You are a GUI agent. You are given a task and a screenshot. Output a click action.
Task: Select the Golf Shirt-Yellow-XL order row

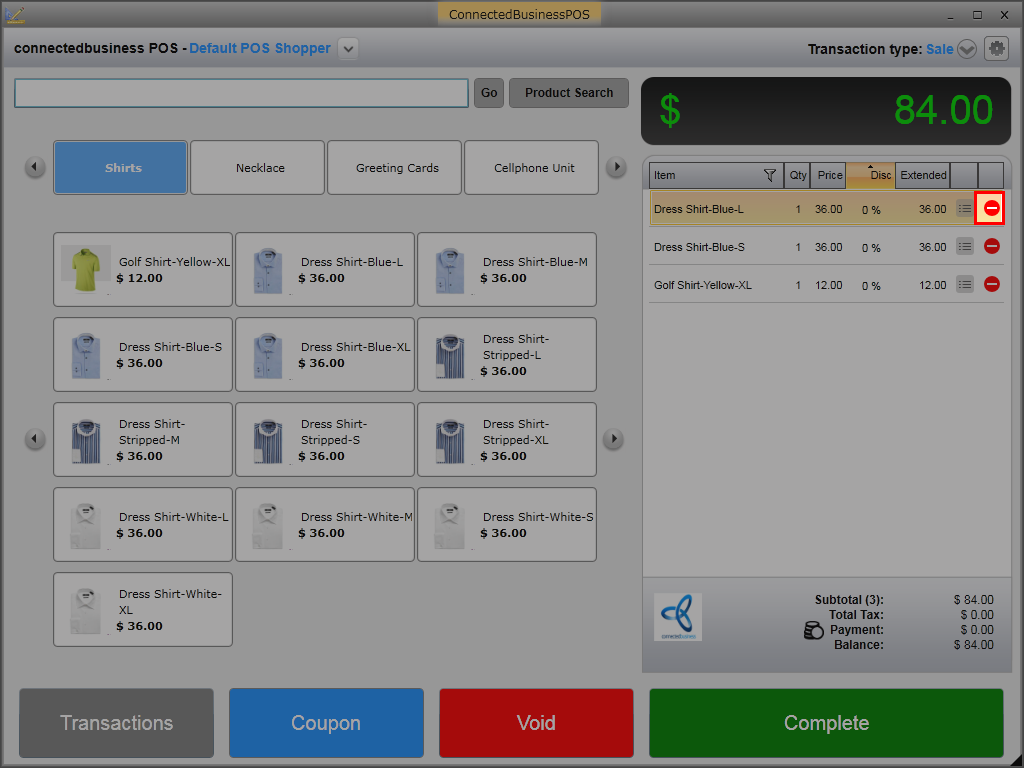(x=826, y=285)
